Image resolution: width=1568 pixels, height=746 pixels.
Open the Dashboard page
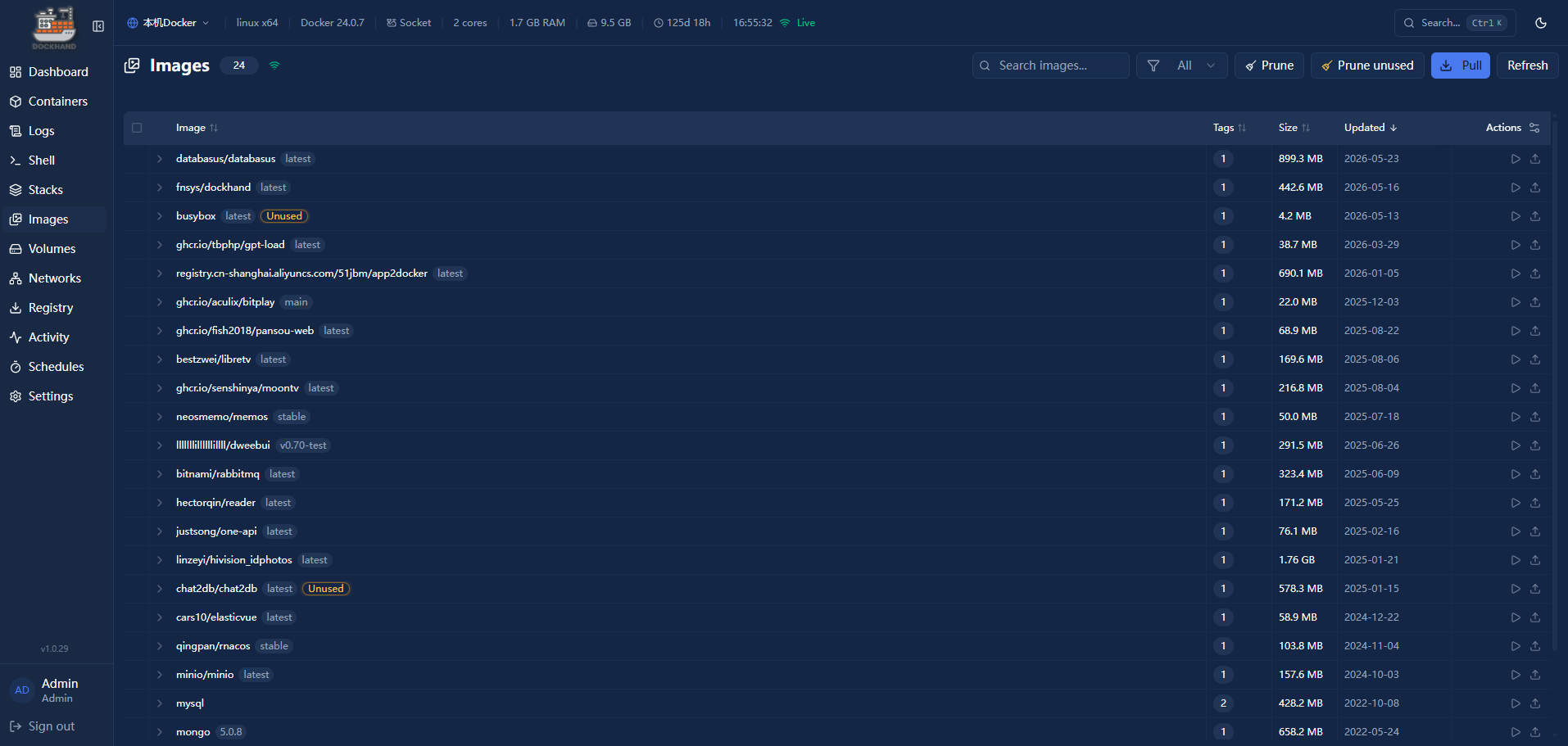(54, 72)
